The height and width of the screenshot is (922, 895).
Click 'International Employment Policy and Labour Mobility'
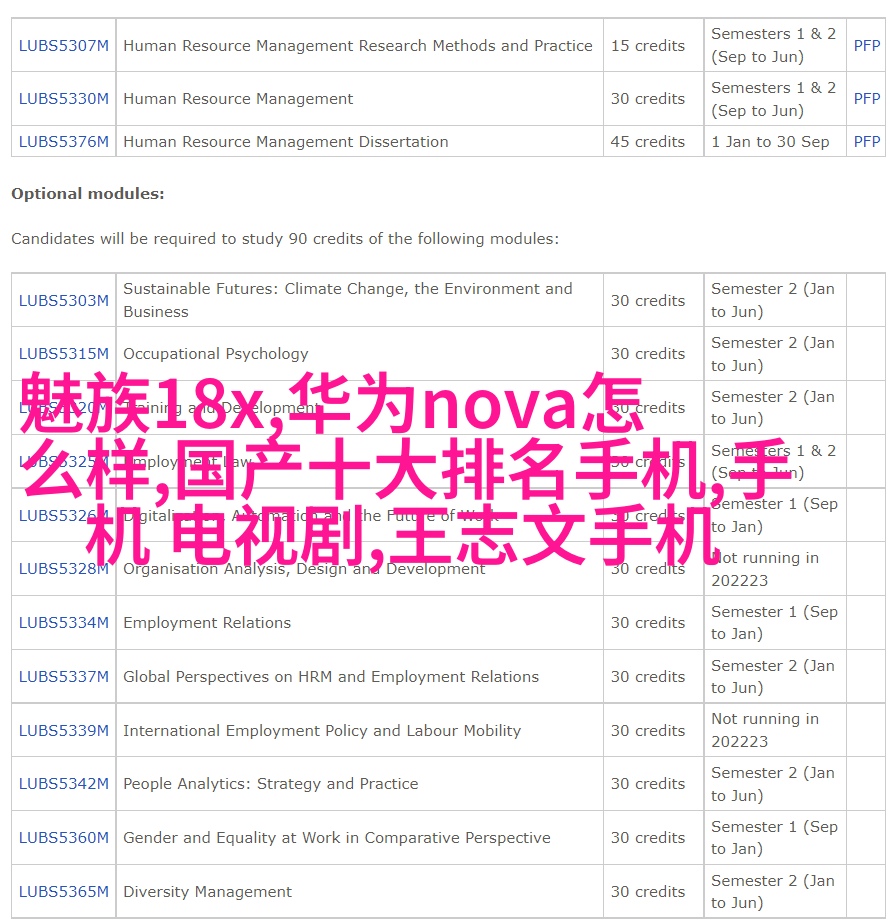322,730
